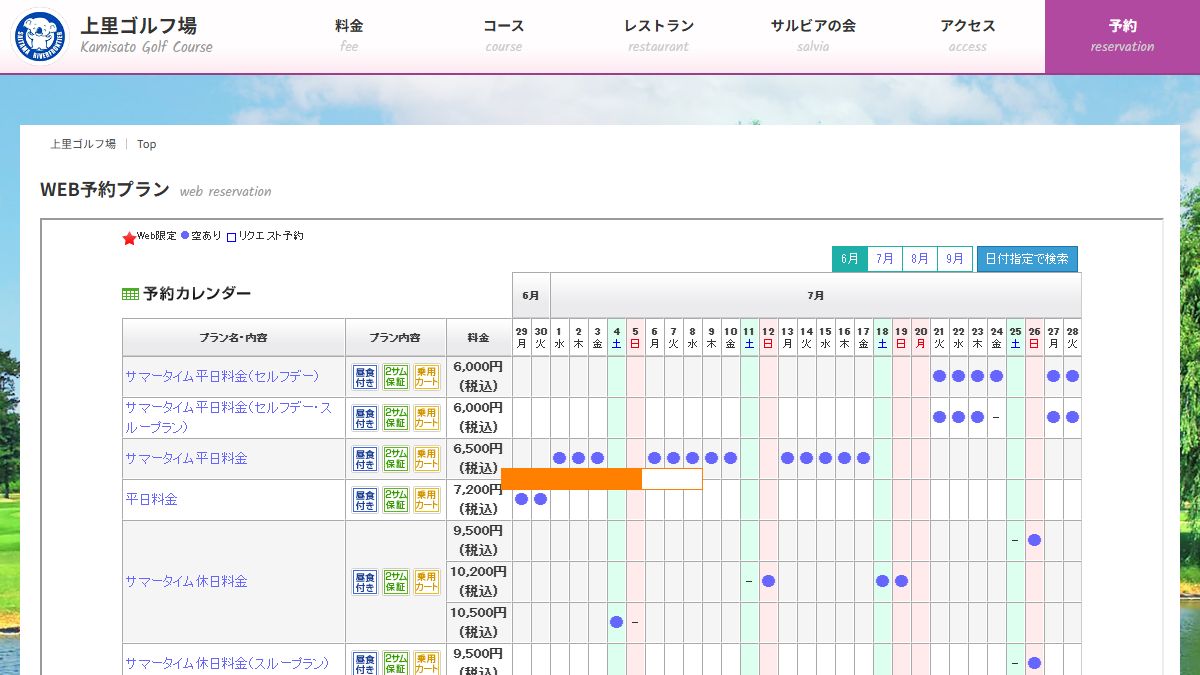Click the Top breadcrumb link

coord(147,144)
